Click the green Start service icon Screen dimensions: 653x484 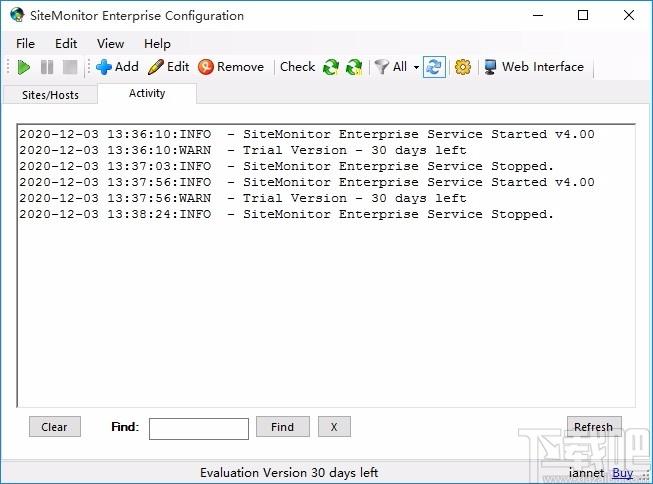coord(24,67)
